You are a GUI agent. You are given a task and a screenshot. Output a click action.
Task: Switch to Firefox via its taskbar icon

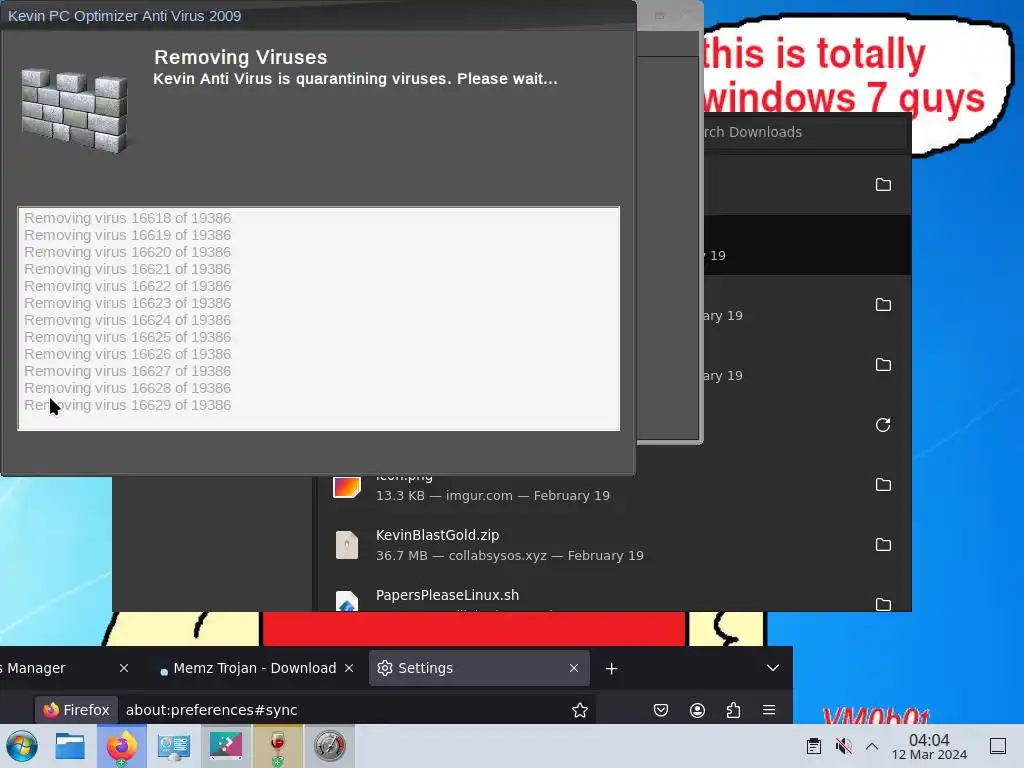(x=121, y=746)
